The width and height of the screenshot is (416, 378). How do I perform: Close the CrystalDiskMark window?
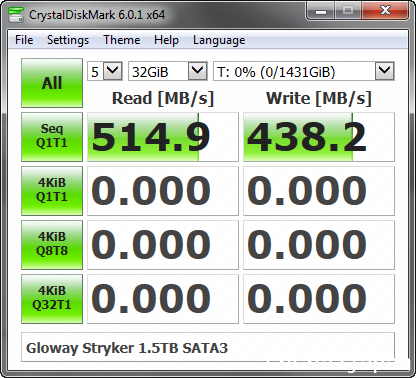point(385,11)
